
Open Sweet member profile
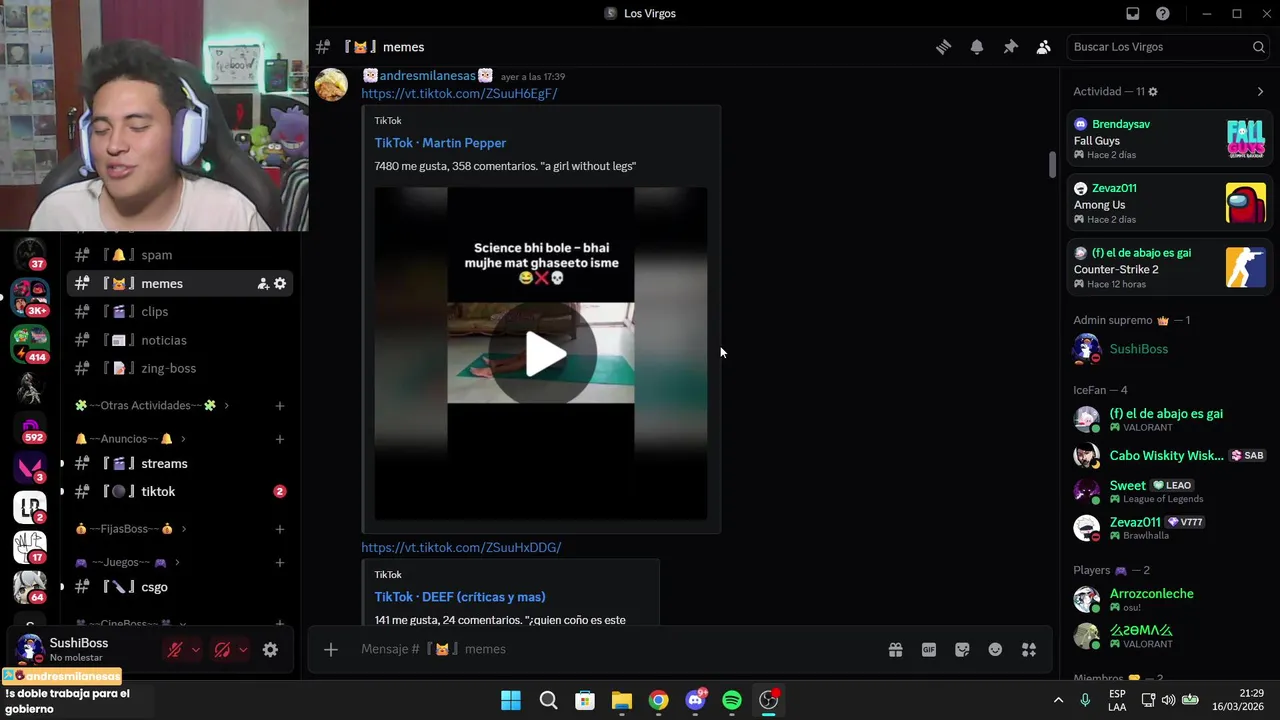pos(1169,491)
